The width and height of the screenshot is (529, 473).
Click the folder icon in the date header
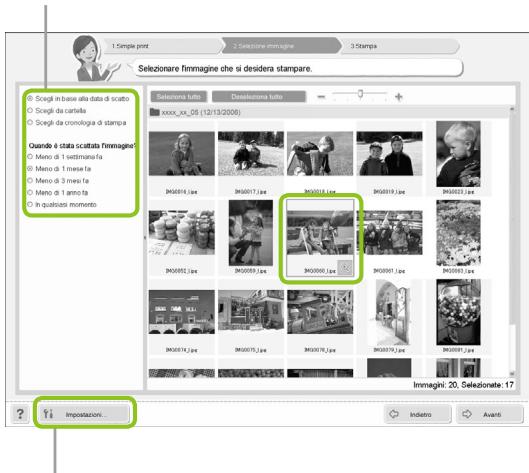coord(155,112)
